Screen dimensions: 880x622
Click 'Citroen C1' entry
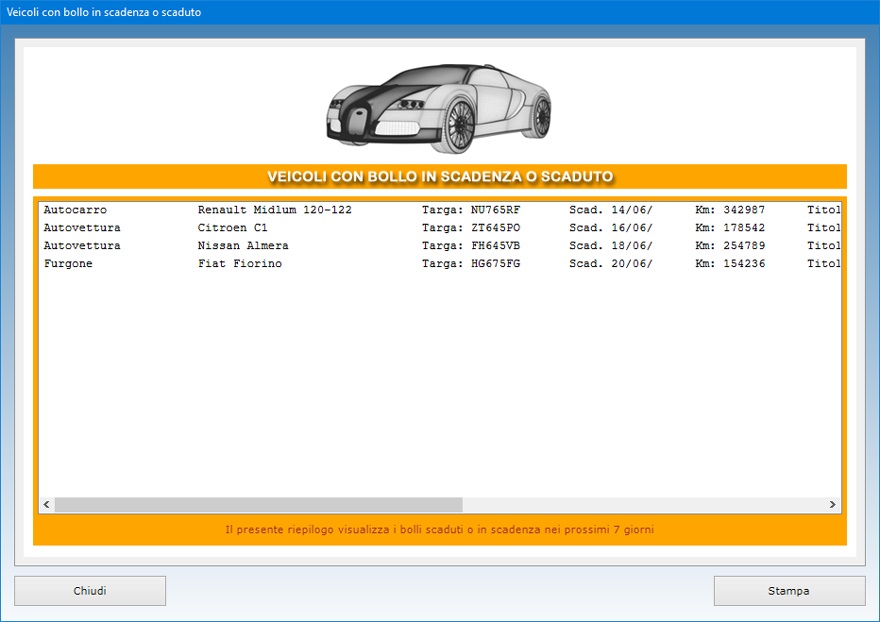[x=232, y=227]
